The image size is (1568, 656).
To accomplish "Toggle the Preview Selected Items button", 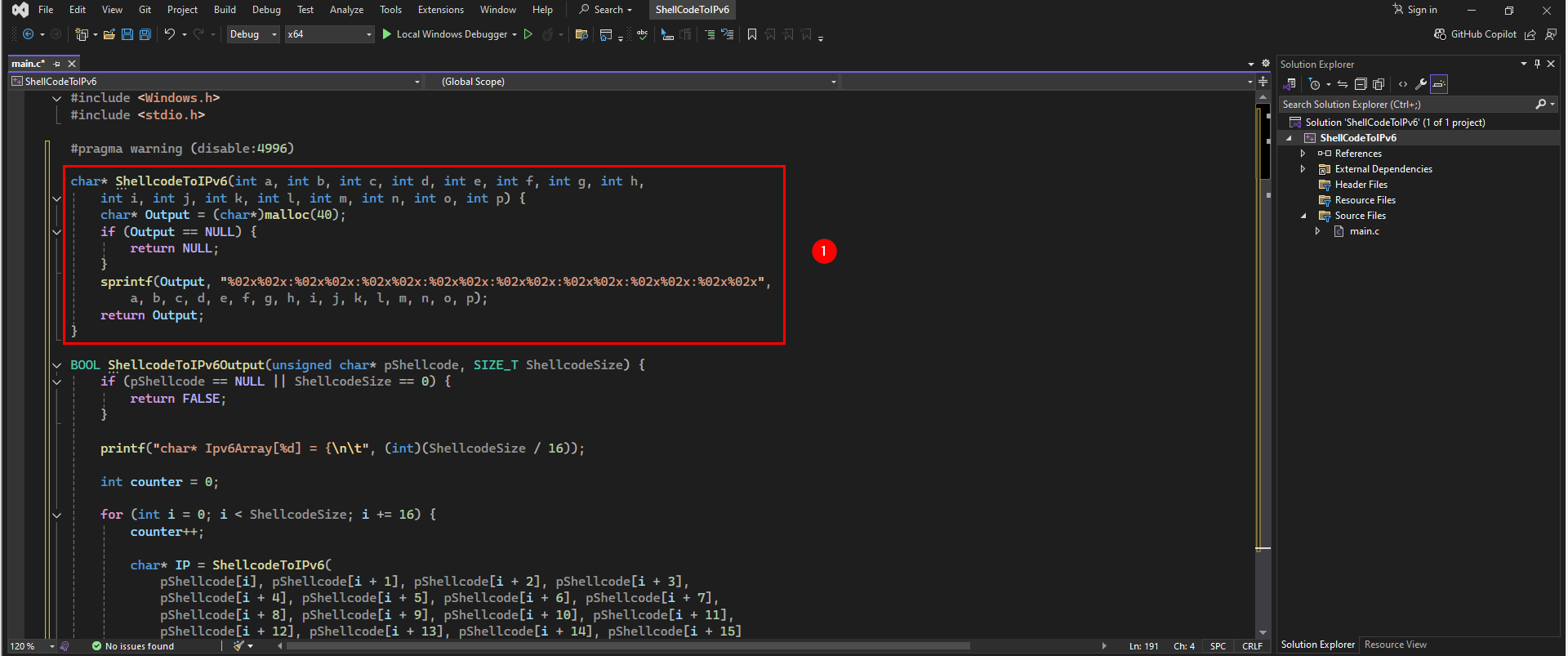I will click(x=1439, y=84).
